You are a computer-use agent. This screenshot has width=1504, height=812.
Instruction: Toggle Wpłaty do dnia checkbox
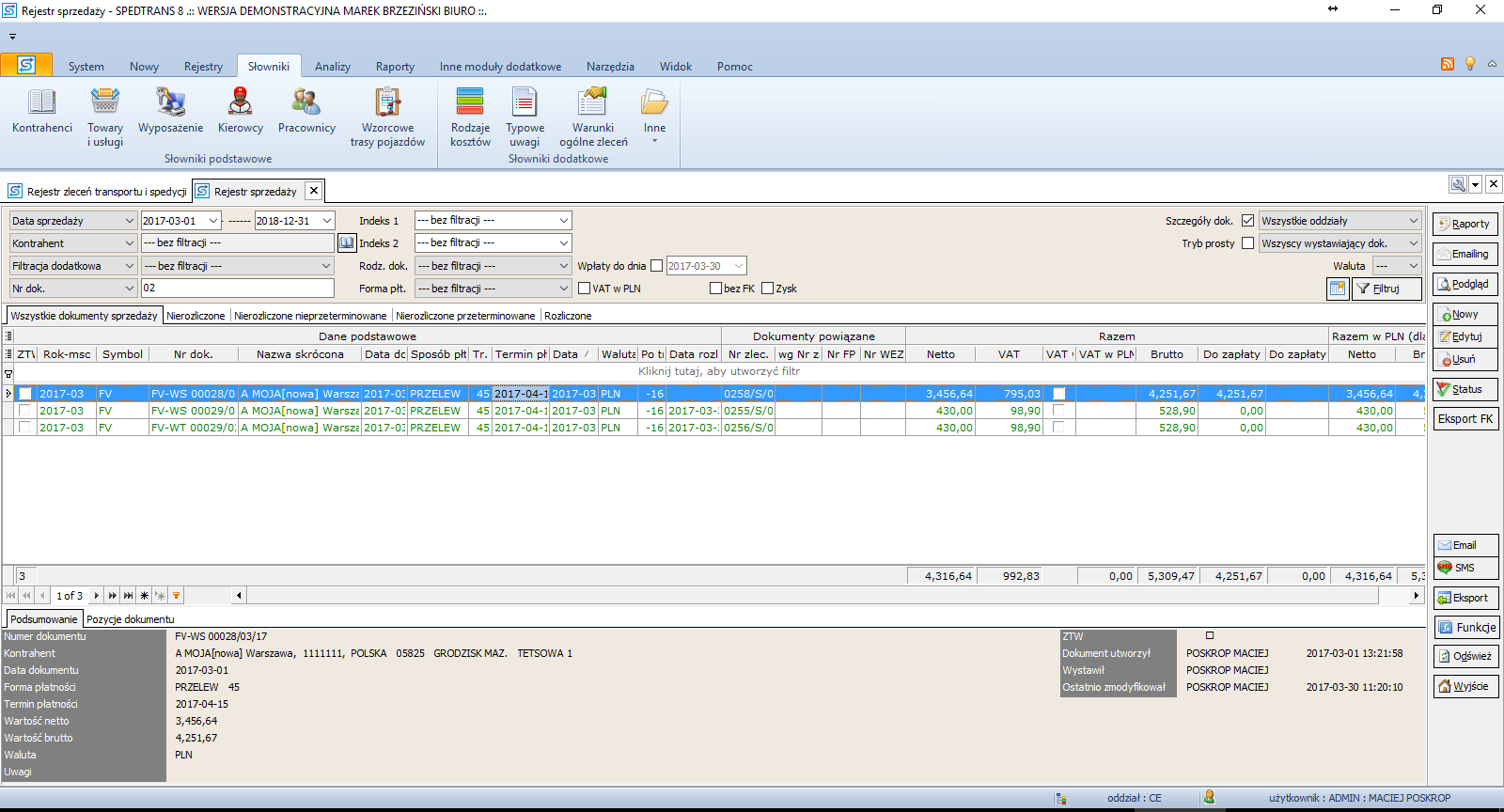[x=657, y=266]
